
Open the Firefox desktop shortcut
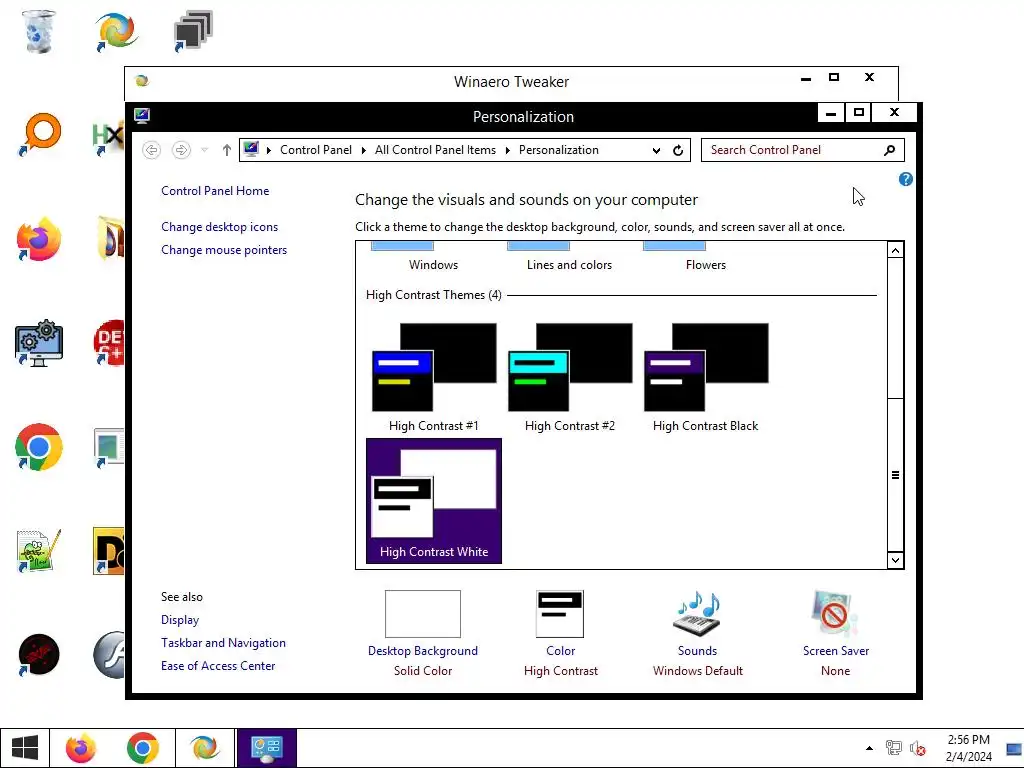point(39,239)
